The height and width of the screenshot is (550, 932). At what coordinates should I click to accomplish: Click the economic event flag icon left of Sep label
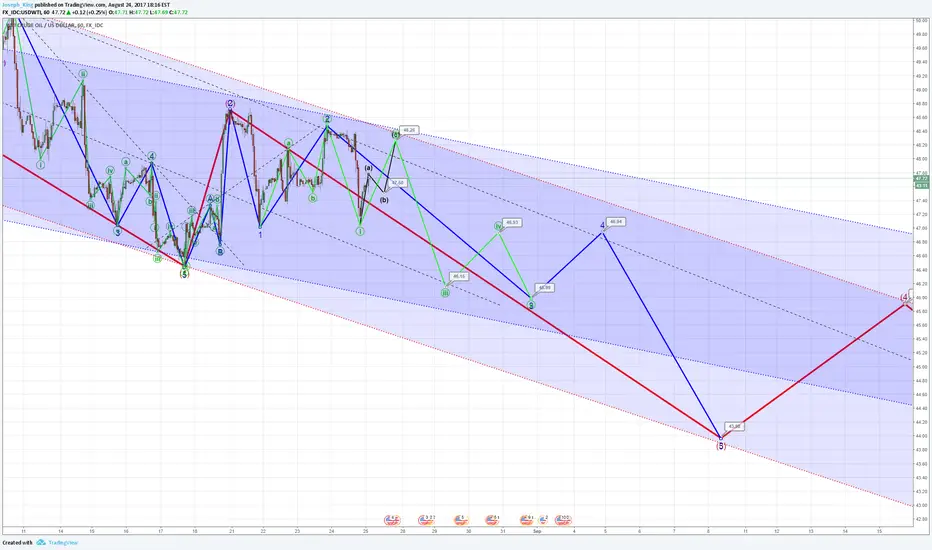click(527, 520)
